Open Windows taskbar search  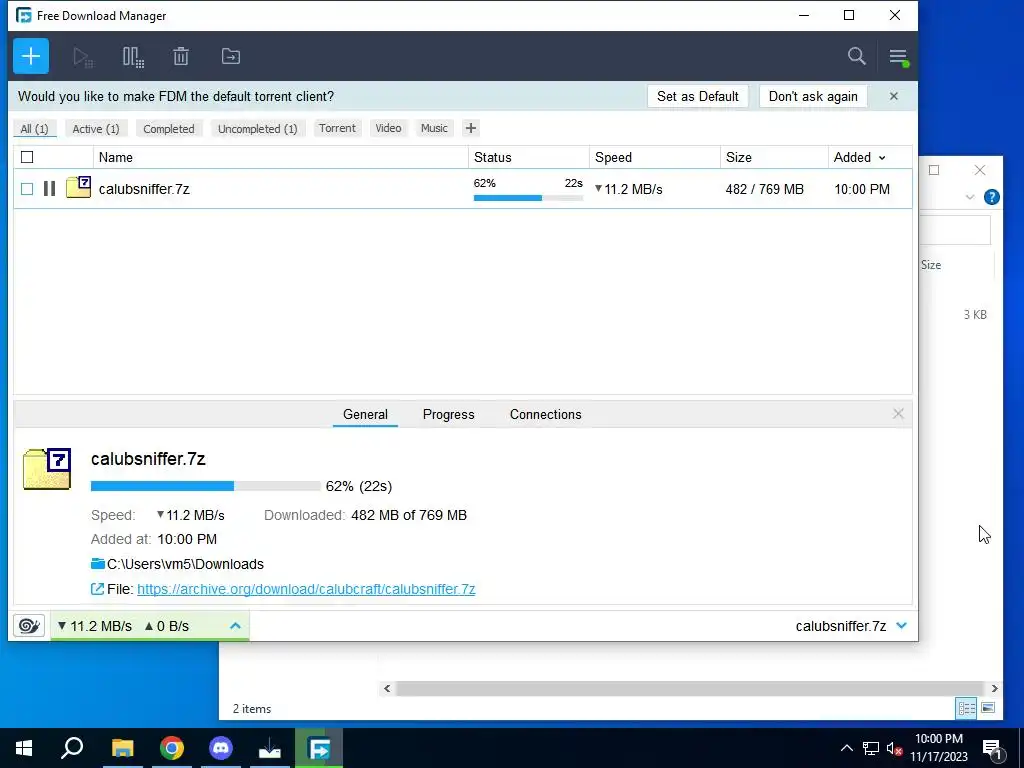tap(72, 748)
